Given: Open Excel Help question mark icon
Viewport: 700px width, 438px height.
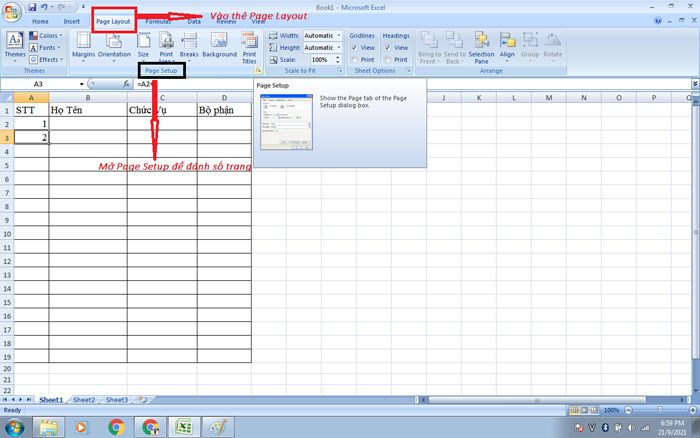Looking at the screenshot, I should click(658, 21).
